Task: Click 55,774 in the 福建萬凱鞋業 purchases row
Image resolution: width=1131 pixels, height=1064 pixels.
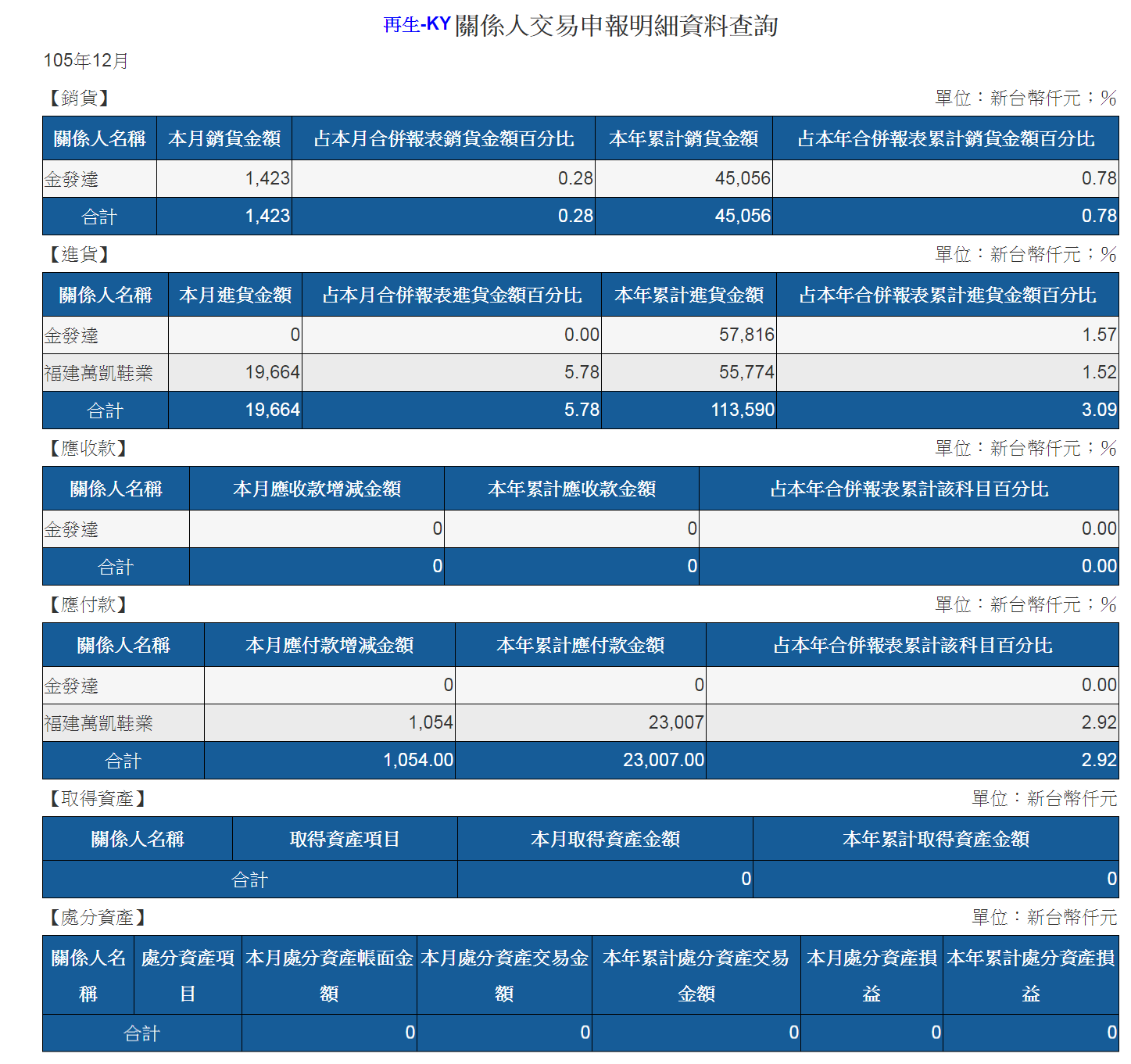Action: coord(746,372)
